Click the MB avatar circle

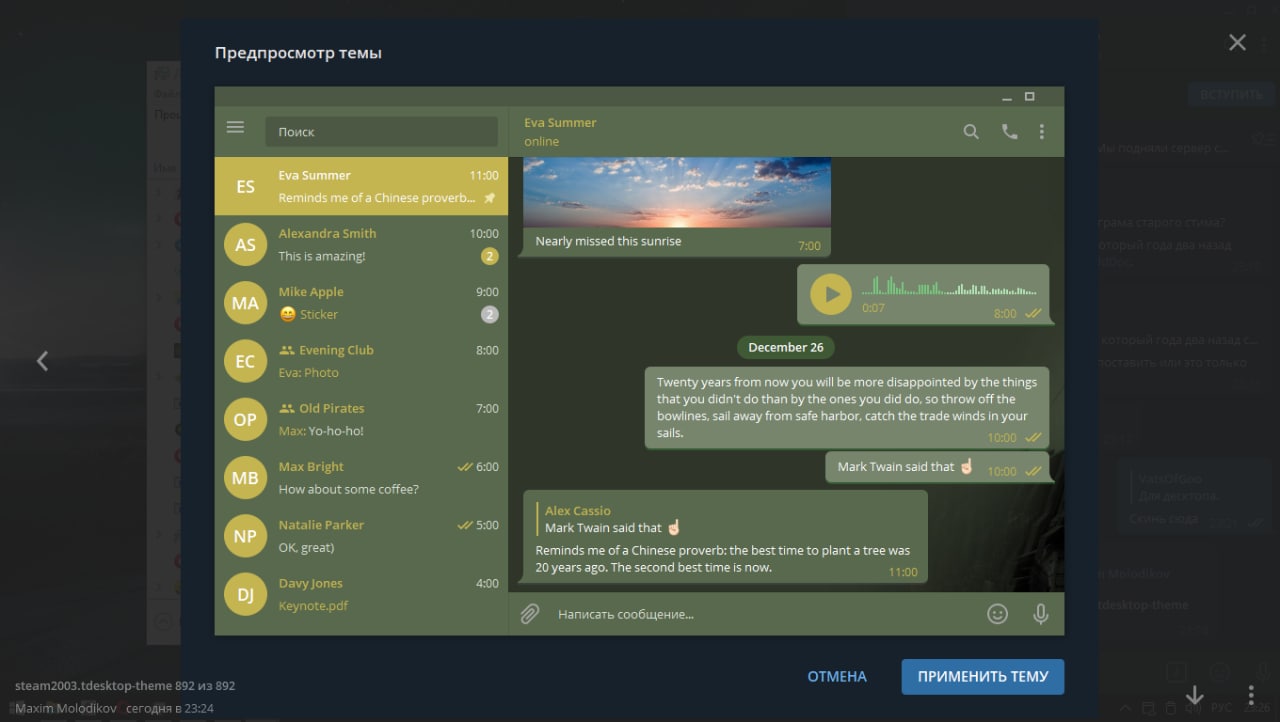245,478
